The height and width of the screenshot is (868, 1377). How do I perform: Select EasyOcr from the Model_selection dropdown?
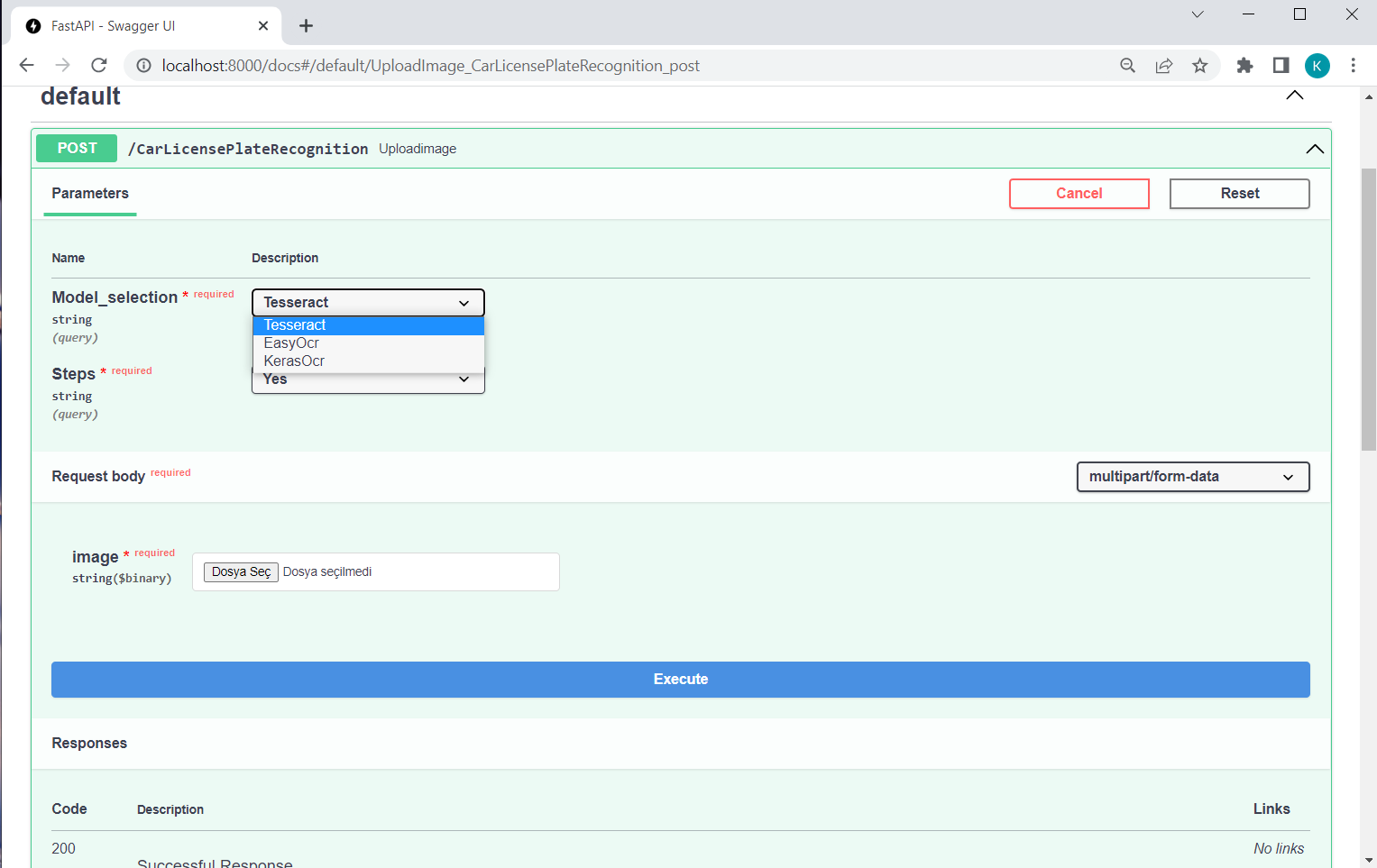click(x=290, y=343)
